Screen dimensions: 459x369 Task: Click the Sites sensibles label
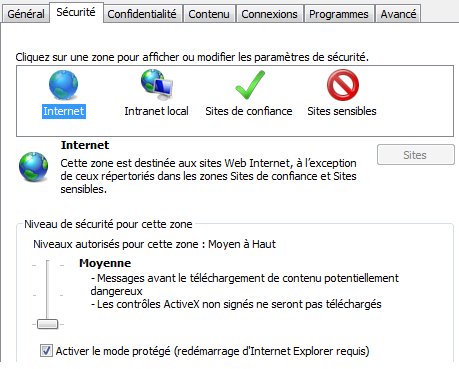[x=342, y=111]
